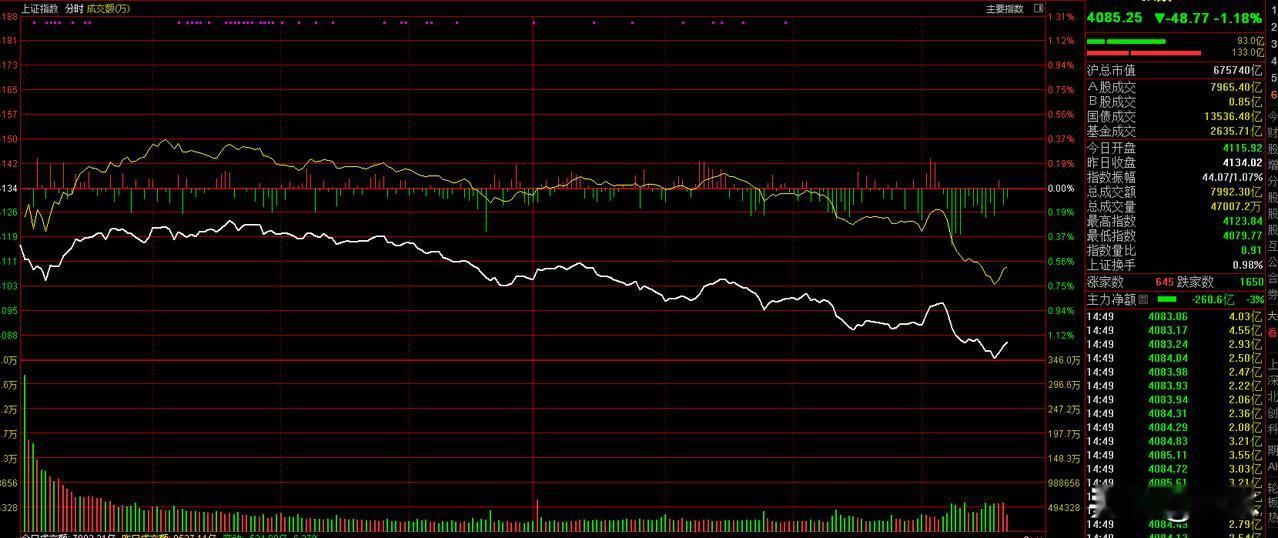Click the green 93.0亿 progress bar
Screen dimensions: 1278x538
[1126, 41]
